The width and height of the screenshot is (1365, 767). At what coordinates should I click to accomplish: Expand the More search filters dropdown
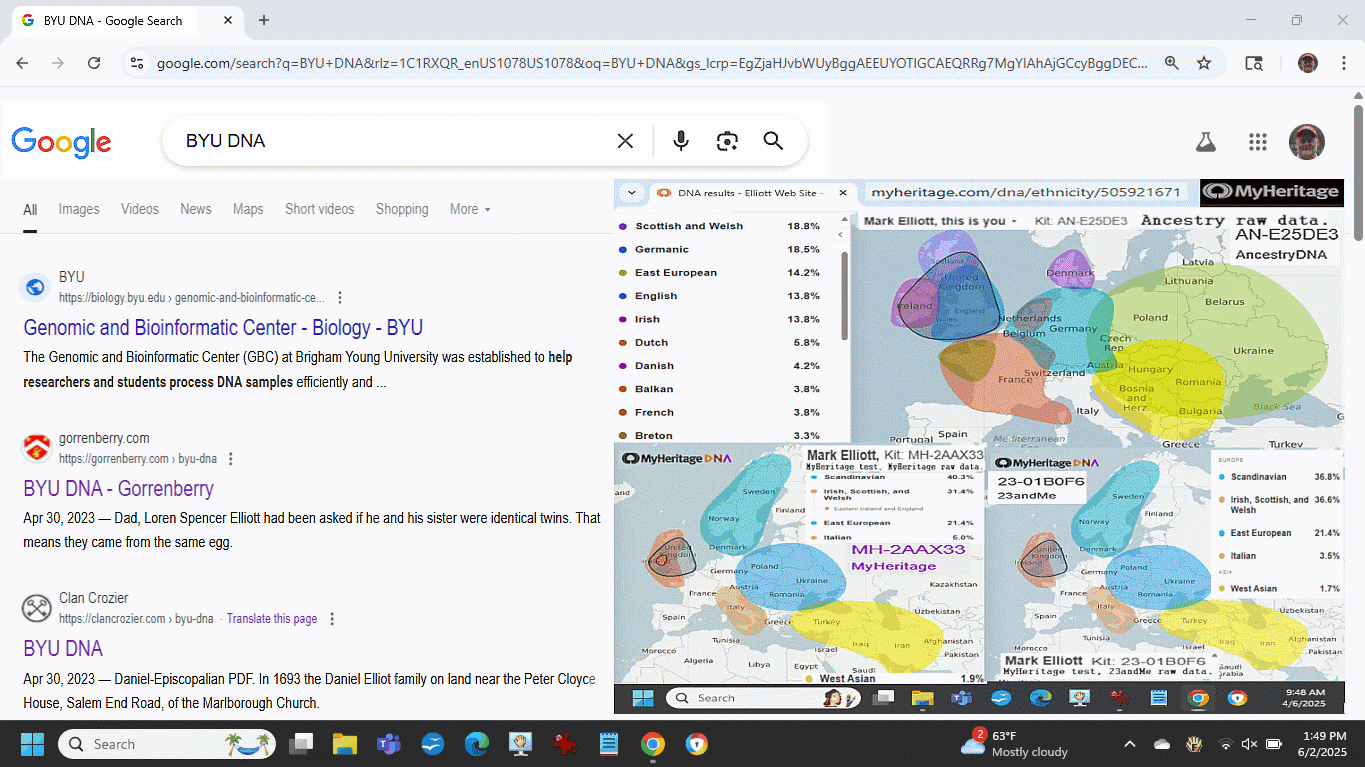(x=470, y=209)
